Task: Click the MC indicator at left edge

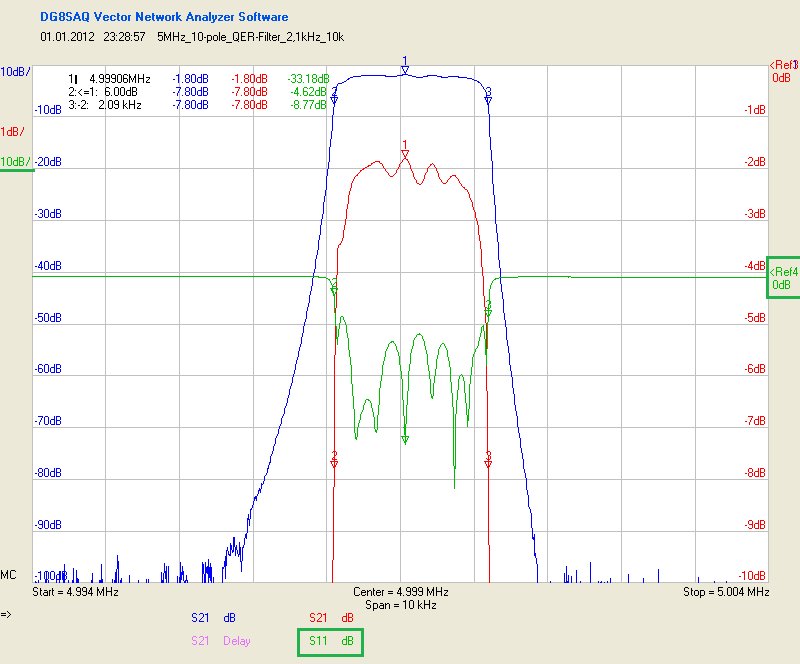Action: [x=8, y=576]
